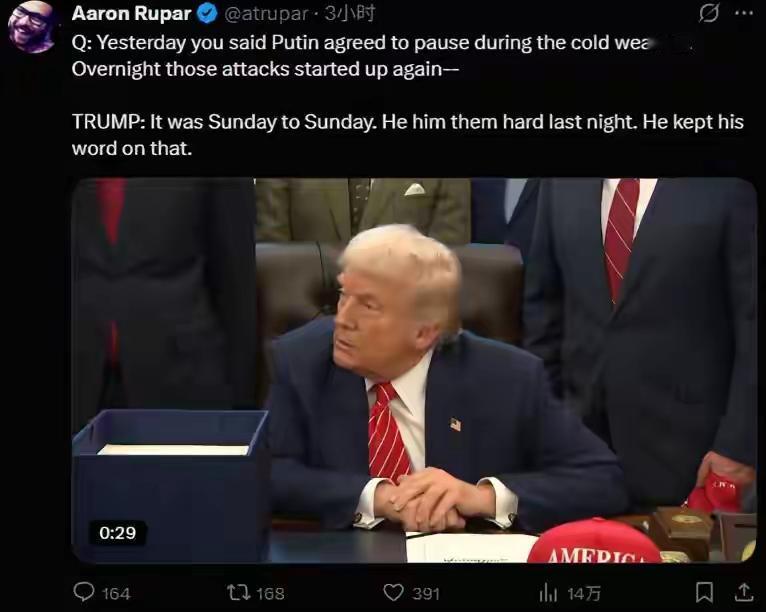Click the 0:29 video duration badge
The image size is (766, 612).
click(x=117, y=532)
